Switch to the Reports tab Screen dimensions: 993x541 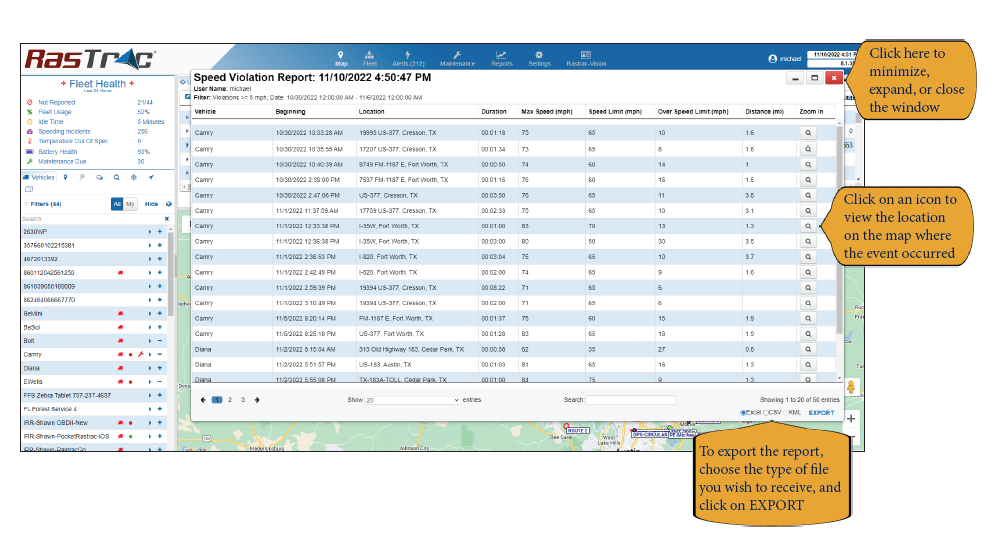(501, 58)
